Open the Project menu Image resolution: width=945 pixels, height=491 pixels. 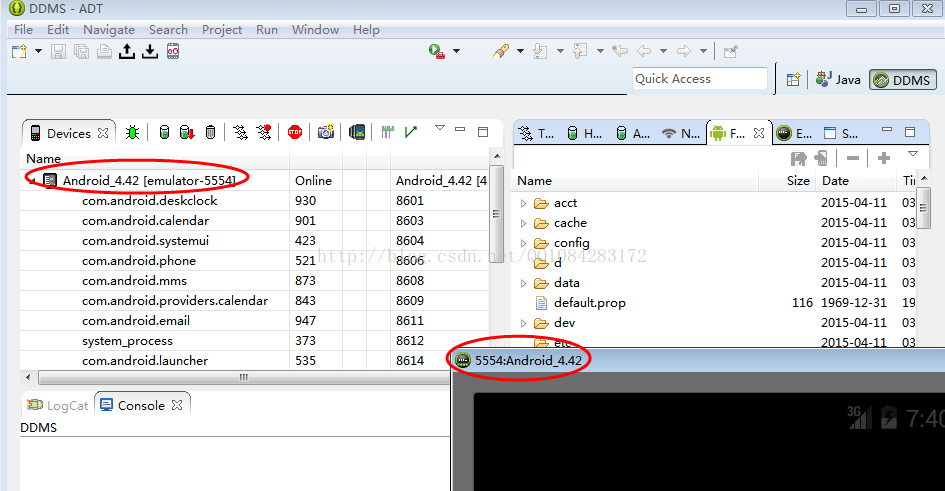pyautogui.click(x=222, y=30)
